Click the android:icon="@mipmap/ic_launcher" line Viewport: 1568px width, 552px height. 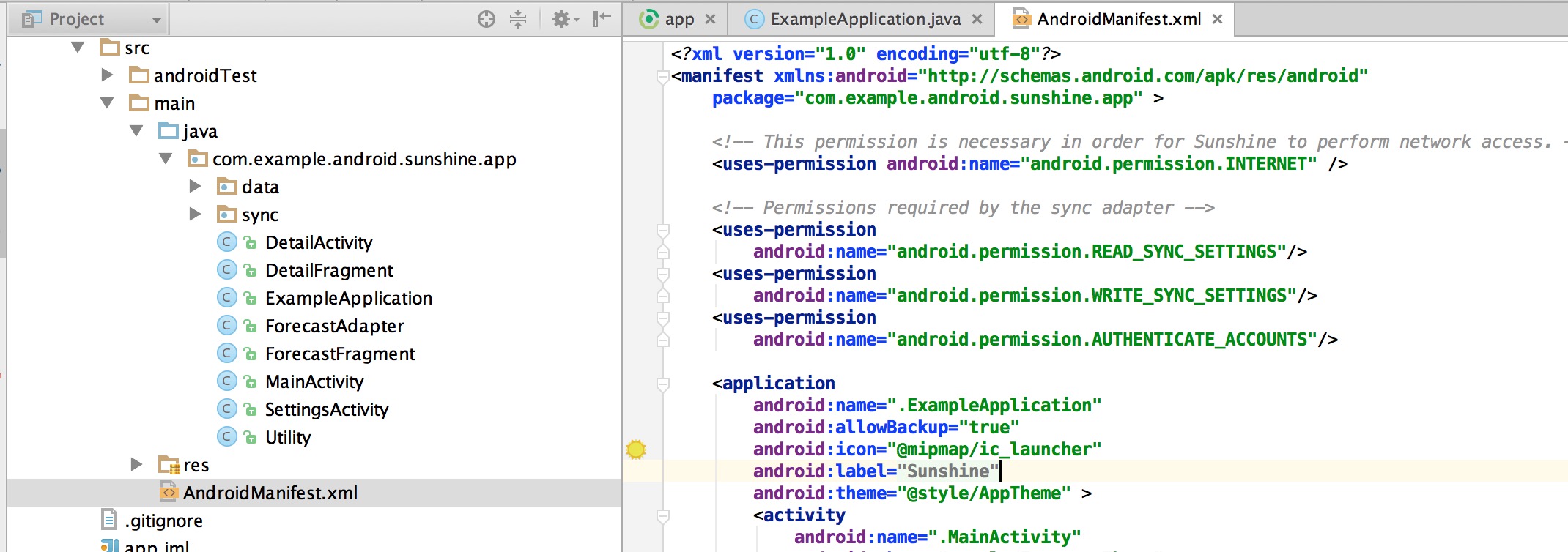click(x=927, y=450)
